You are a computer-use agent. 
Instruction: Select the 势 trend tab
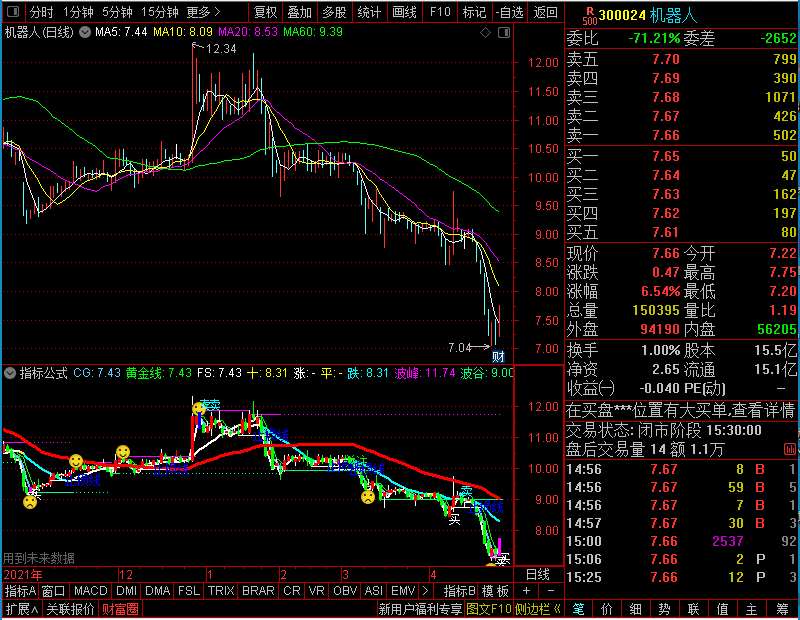(x=664, y=609)
